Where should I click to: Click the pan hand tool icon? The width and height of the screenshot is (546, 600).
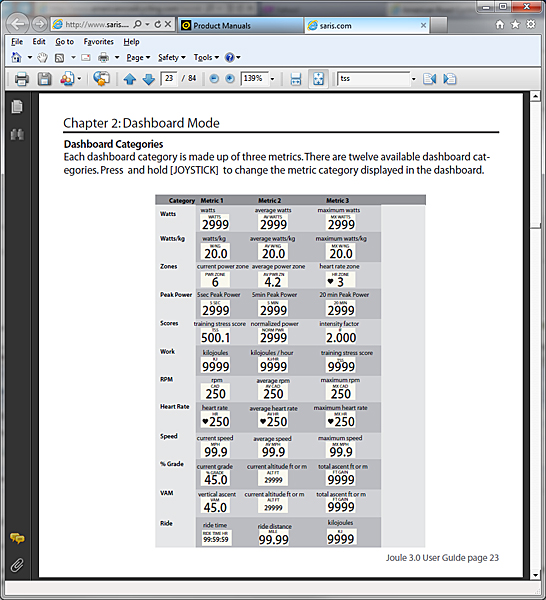(x=42, y=58)
